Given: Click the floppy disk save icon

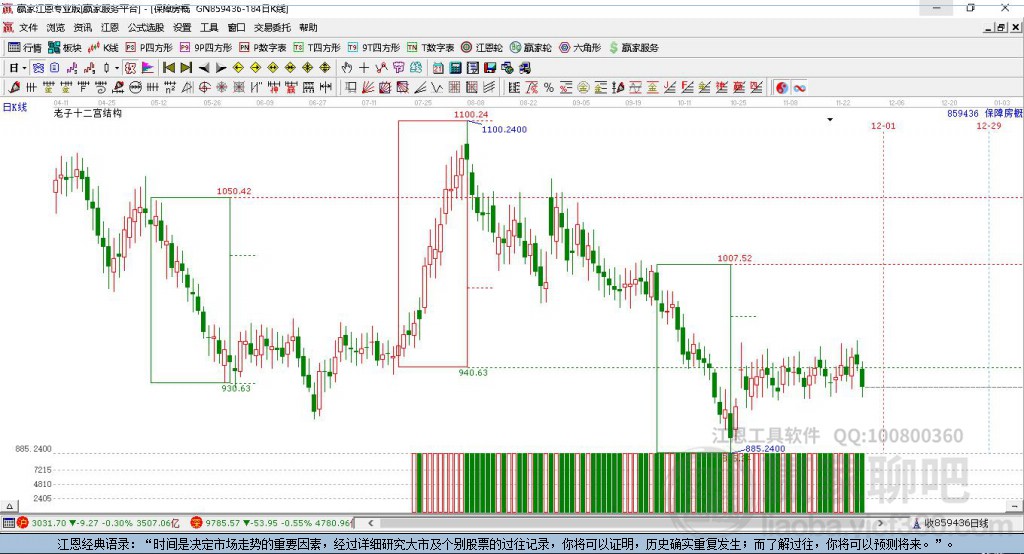Looking at the screenshot, I should (490, 68).
